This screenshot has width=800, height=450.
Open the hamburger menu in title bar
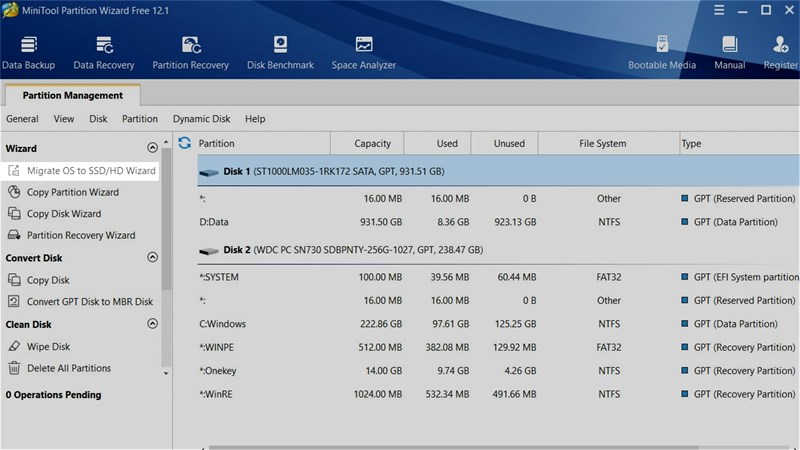[x=719, y=10]
